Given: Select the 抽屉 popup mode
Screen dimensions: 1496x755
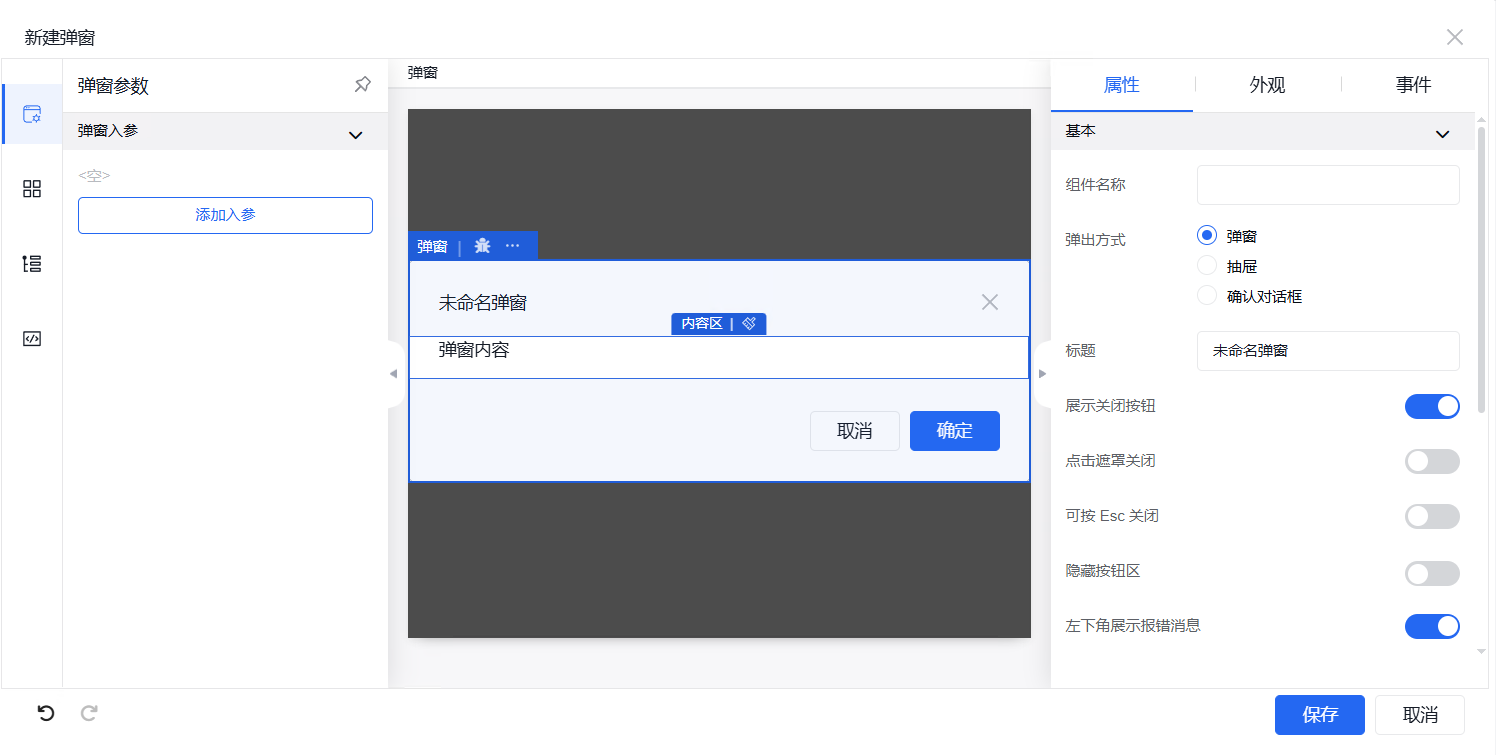Looking at the screenshot, I should [1207, 266].
